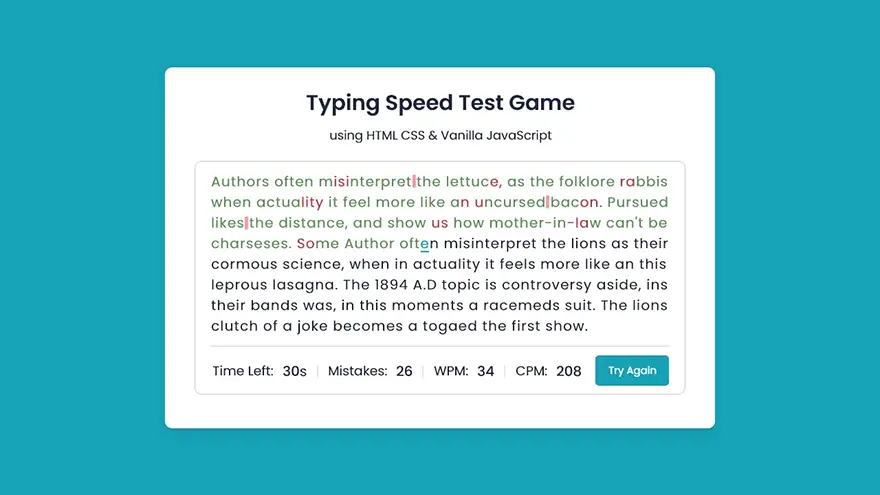Click the word folklore in the passage
880x495 pixels.
point(585,182)
